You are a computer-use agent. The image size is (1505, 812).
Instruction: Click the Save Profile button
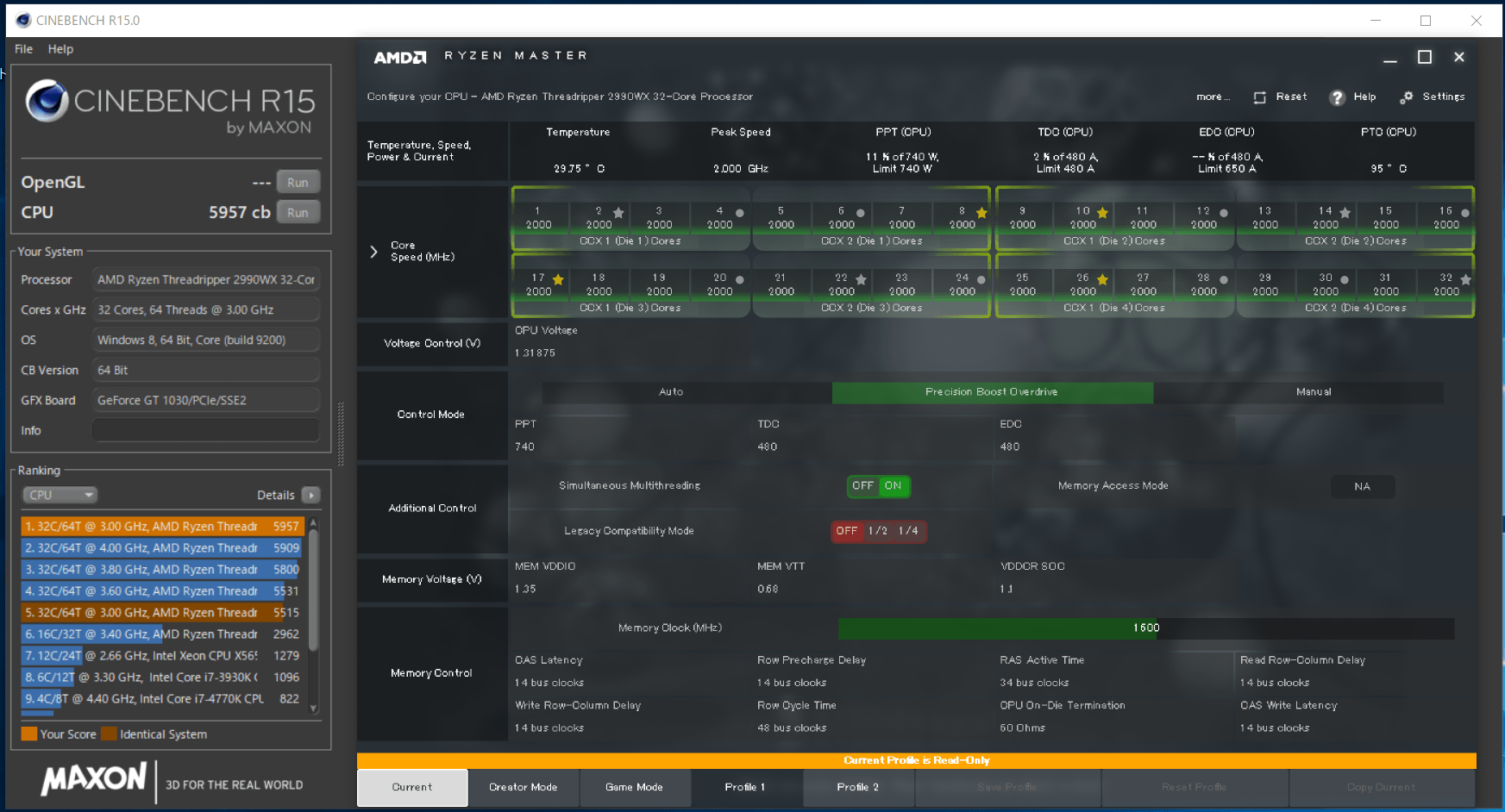[x=1007, y=787]
